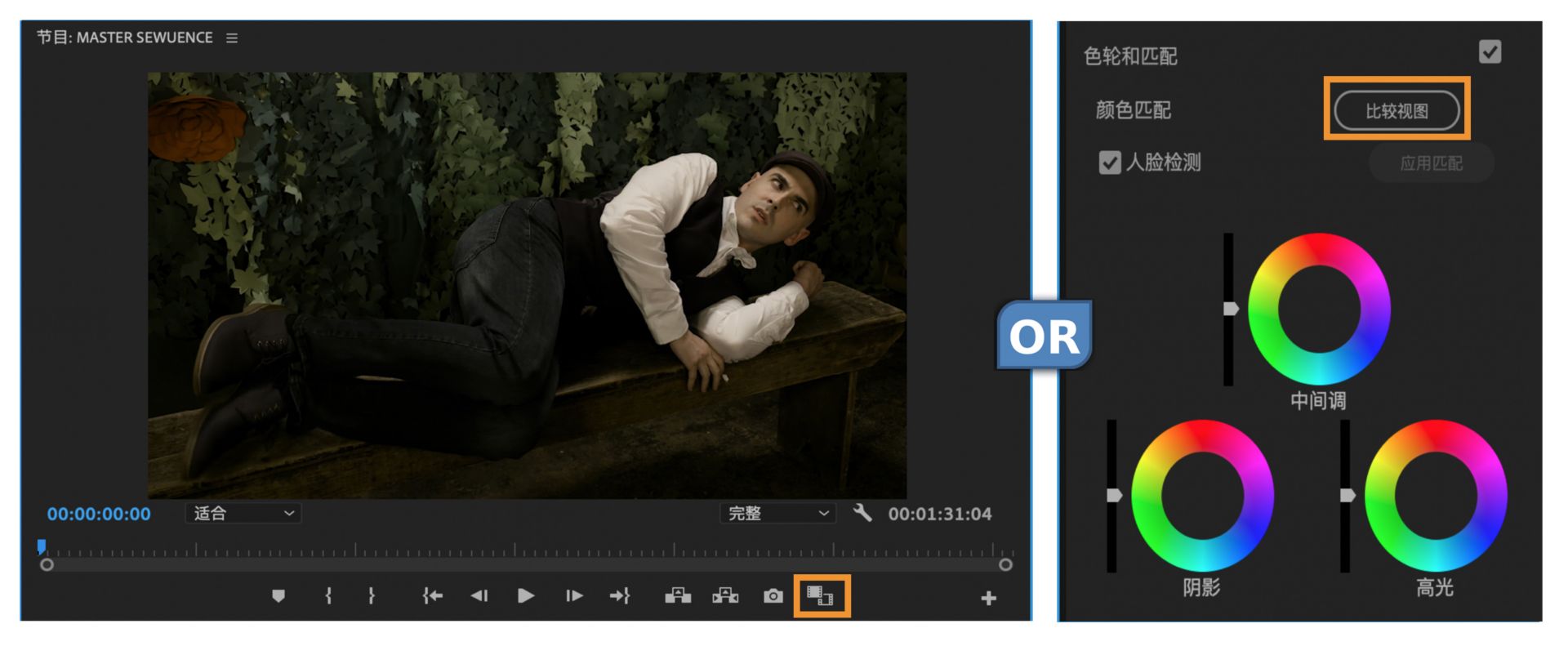Click the 应用匹配 button
This screenshot has width=1568, height=646.
click(1431, 163)
